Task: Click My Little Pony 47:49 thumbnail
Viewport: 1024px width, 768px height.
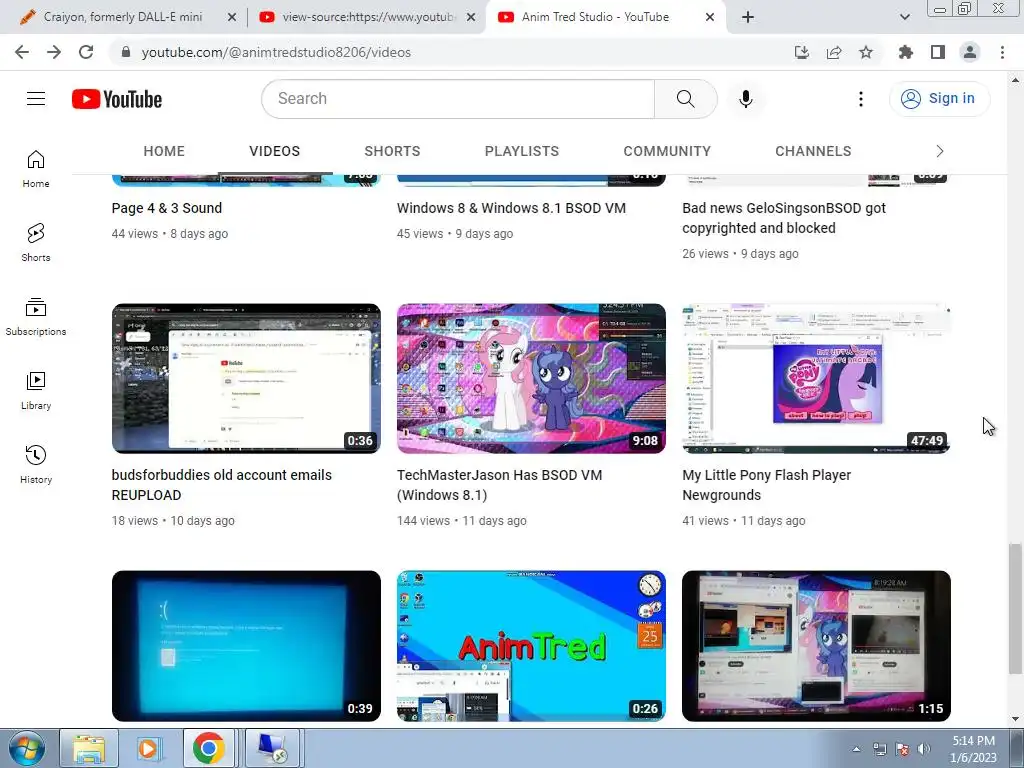Action: (816, 378)
